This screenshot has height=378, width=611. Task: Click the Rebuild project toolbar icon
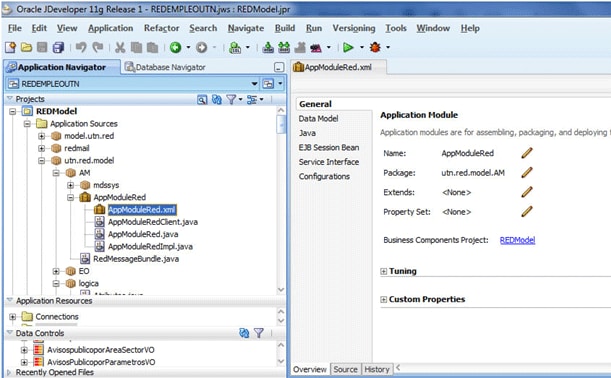(284, 48)
